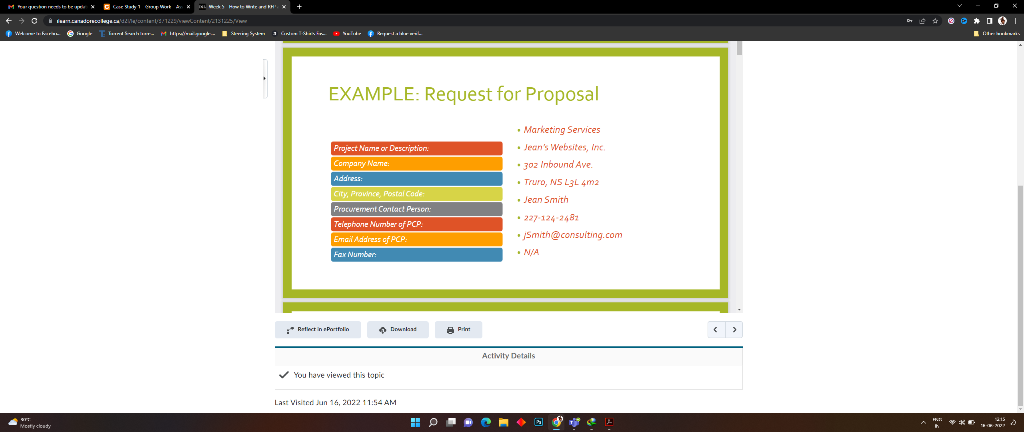Screen dimensions: 1024x432
Task: Share this page icon
Action: [922, 20]
